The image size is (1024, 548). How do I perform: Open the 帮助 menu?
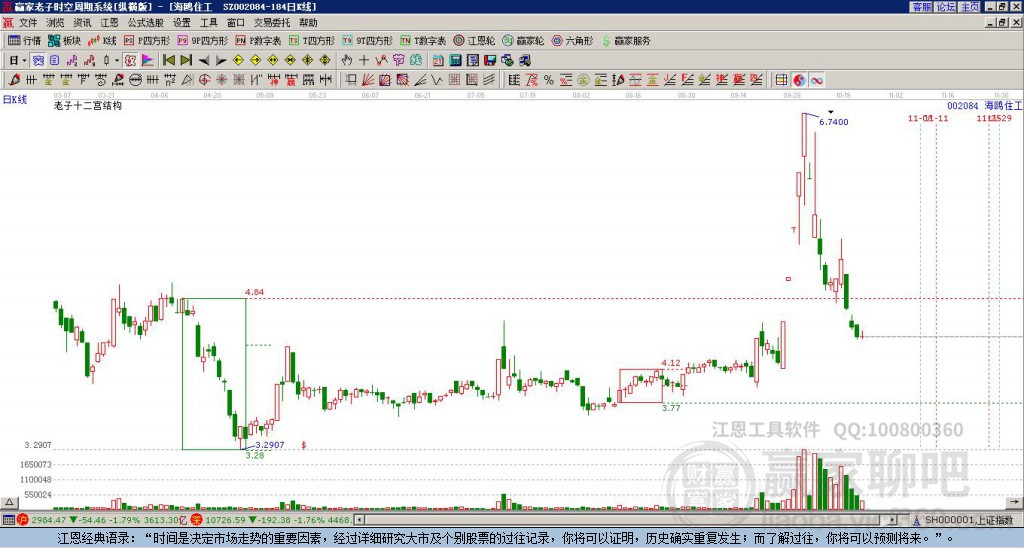point(308,23)
